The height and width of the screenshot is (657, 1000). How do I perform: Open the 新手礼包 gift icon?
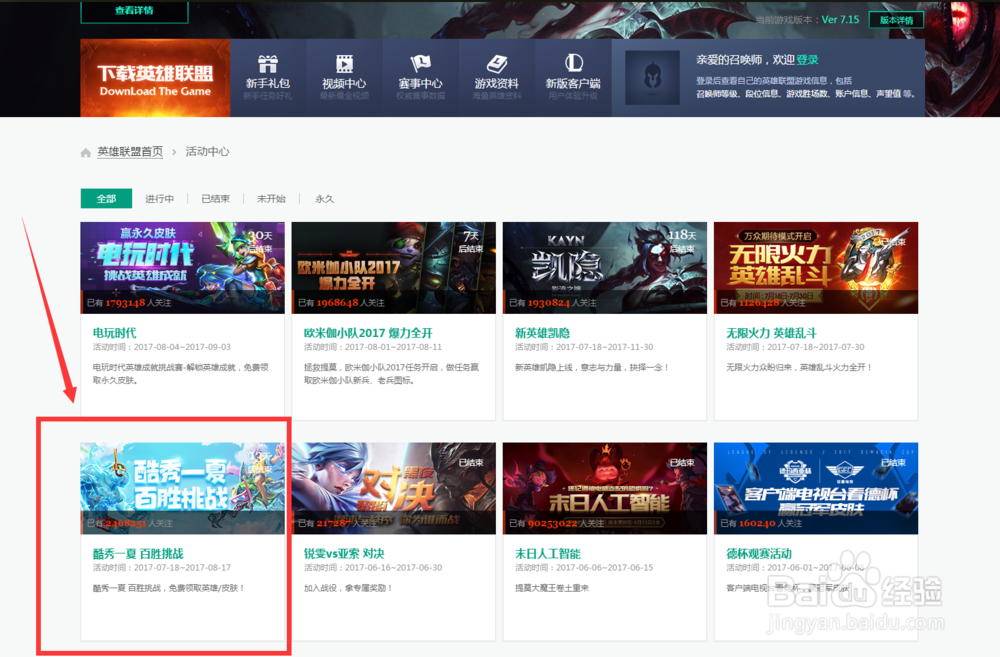(268, 64)
